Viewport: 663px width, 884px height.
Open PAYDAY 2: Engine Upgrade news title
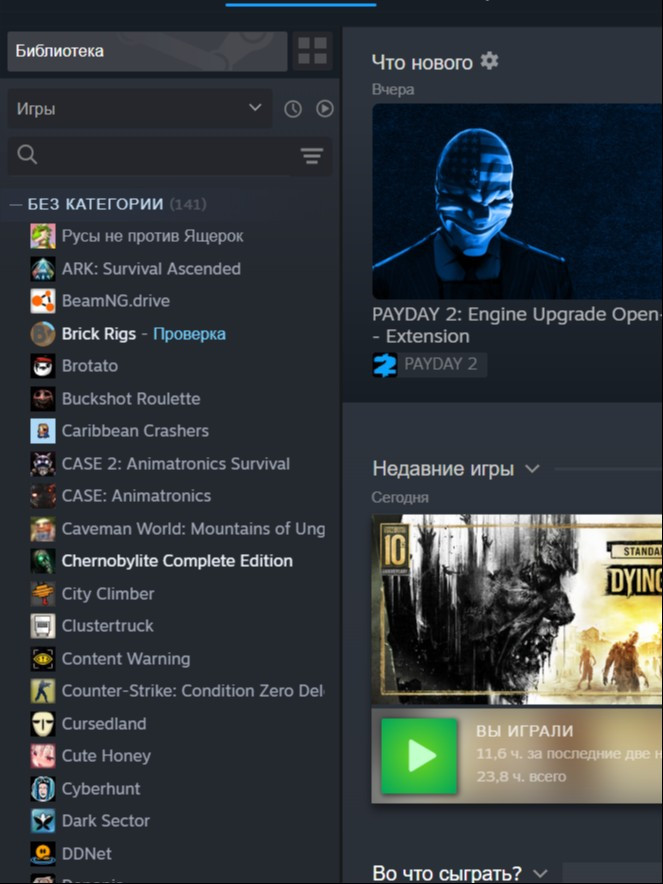[x=517, y=325]
